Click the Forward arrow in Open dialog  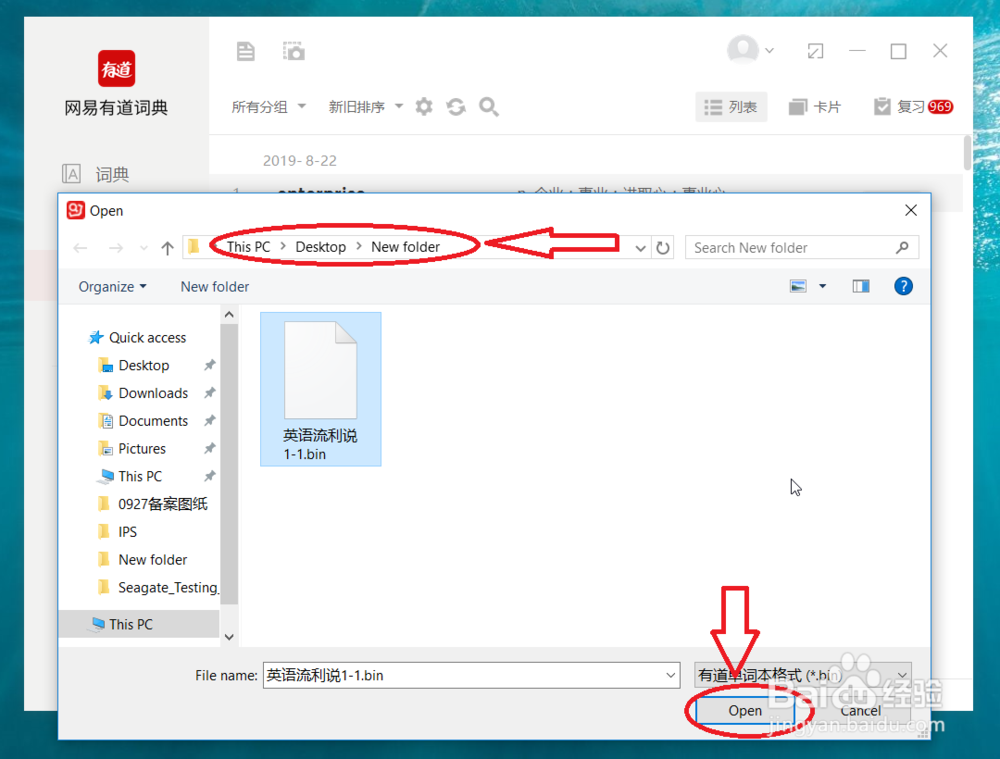pos(115,247)
